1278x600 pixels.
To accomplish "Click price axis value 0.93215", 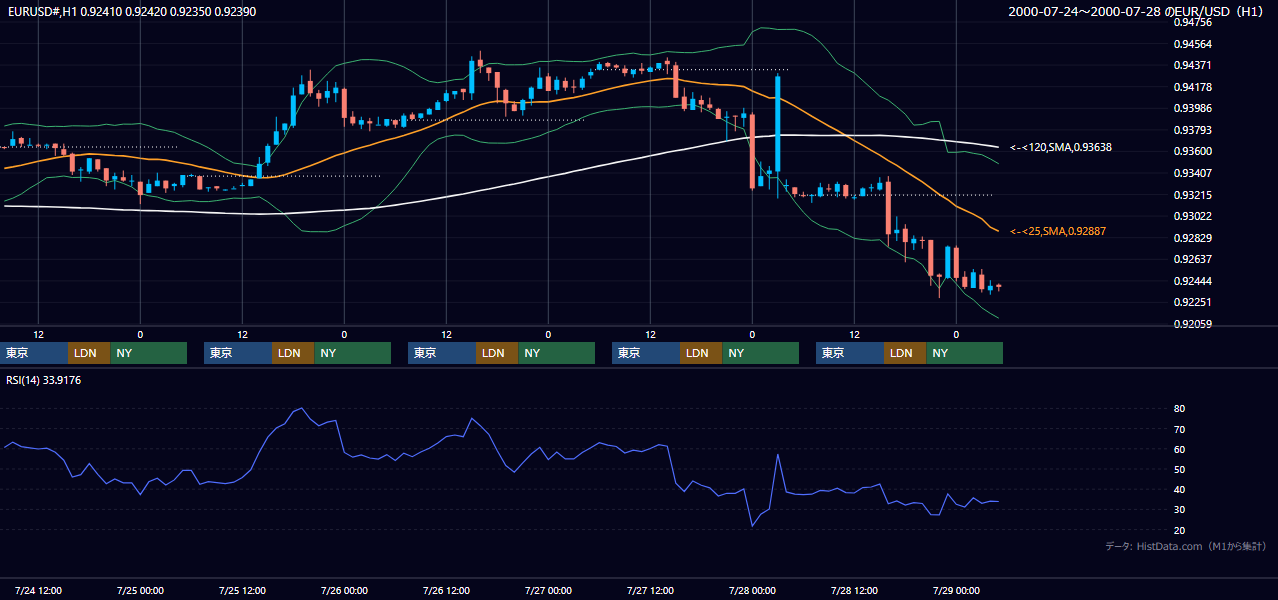I will (x=1192, y=195).
